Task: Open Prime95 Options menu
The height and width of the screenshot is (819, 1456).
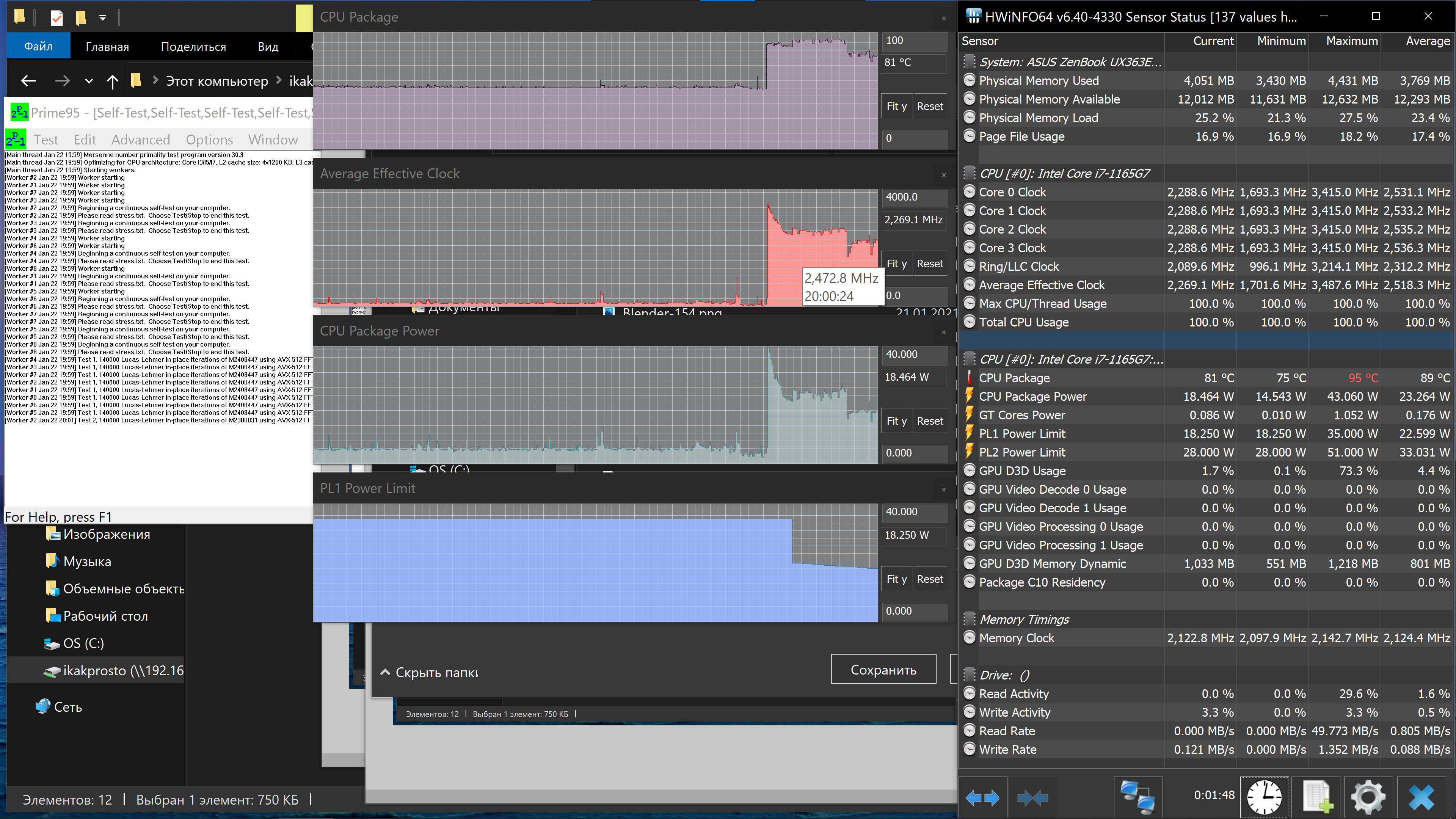Action: (x=209, y=140)
